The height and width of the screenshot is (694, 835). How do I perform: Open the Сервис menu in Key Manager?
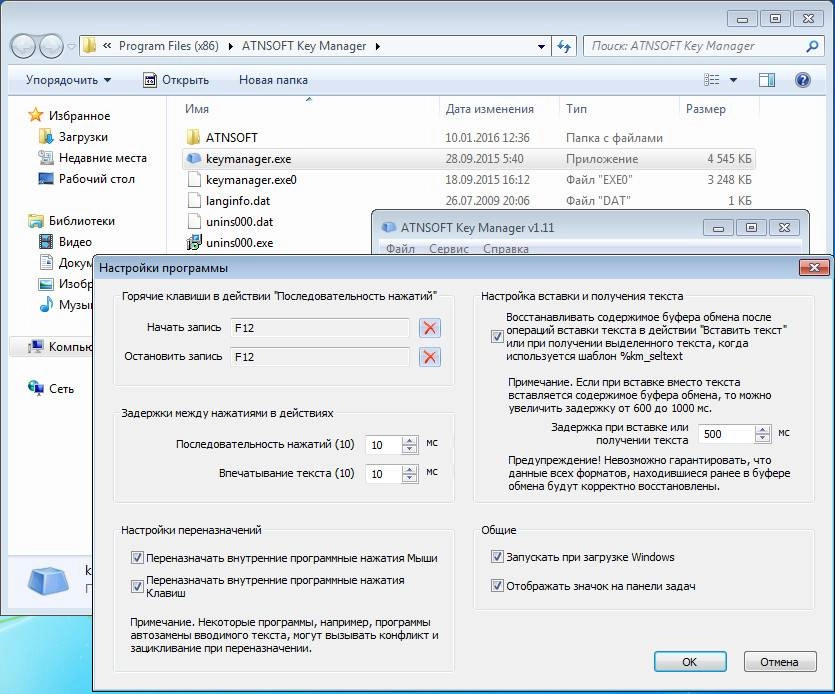pyautogui.click(x=448, y=249)
